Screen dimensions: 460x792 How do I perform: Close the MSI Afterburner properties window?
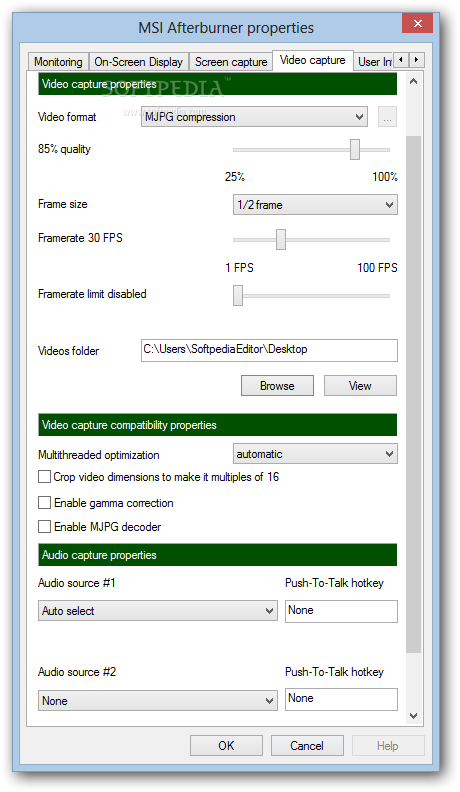pyautogui.click(x=418, y=23)
